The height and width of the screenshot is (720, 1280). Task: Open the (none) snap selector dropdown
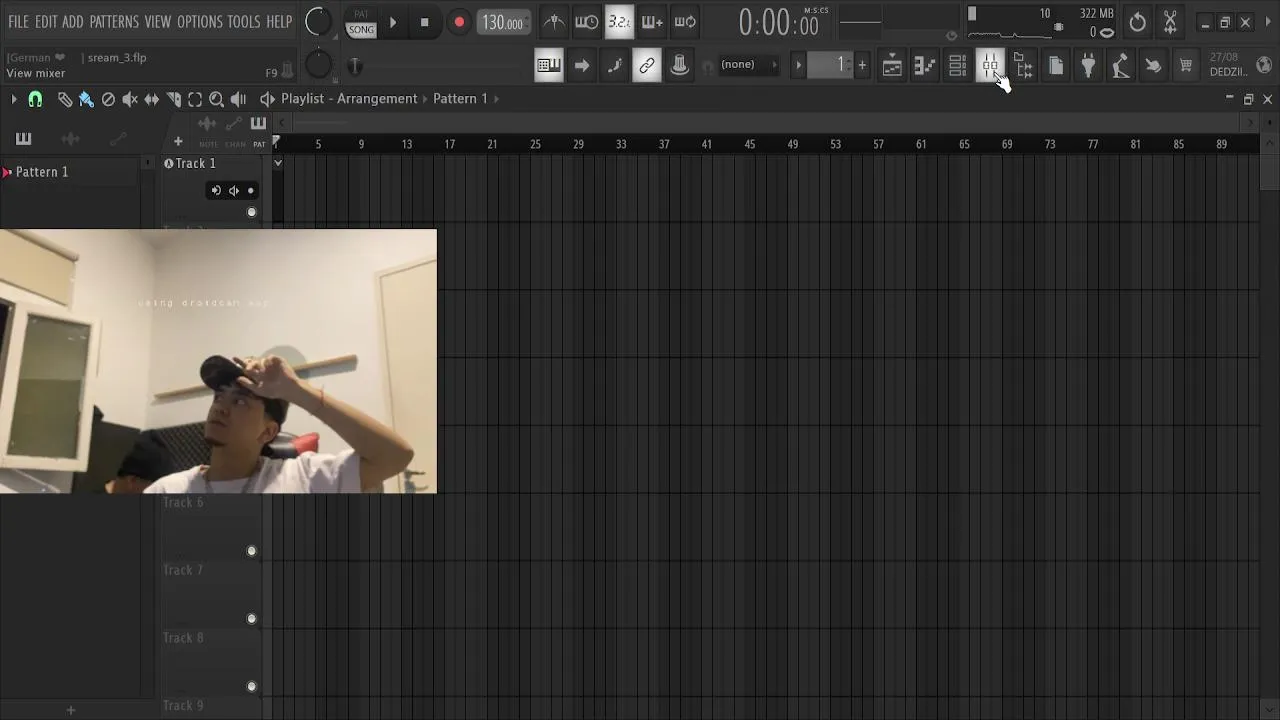[x=748, y=65]
